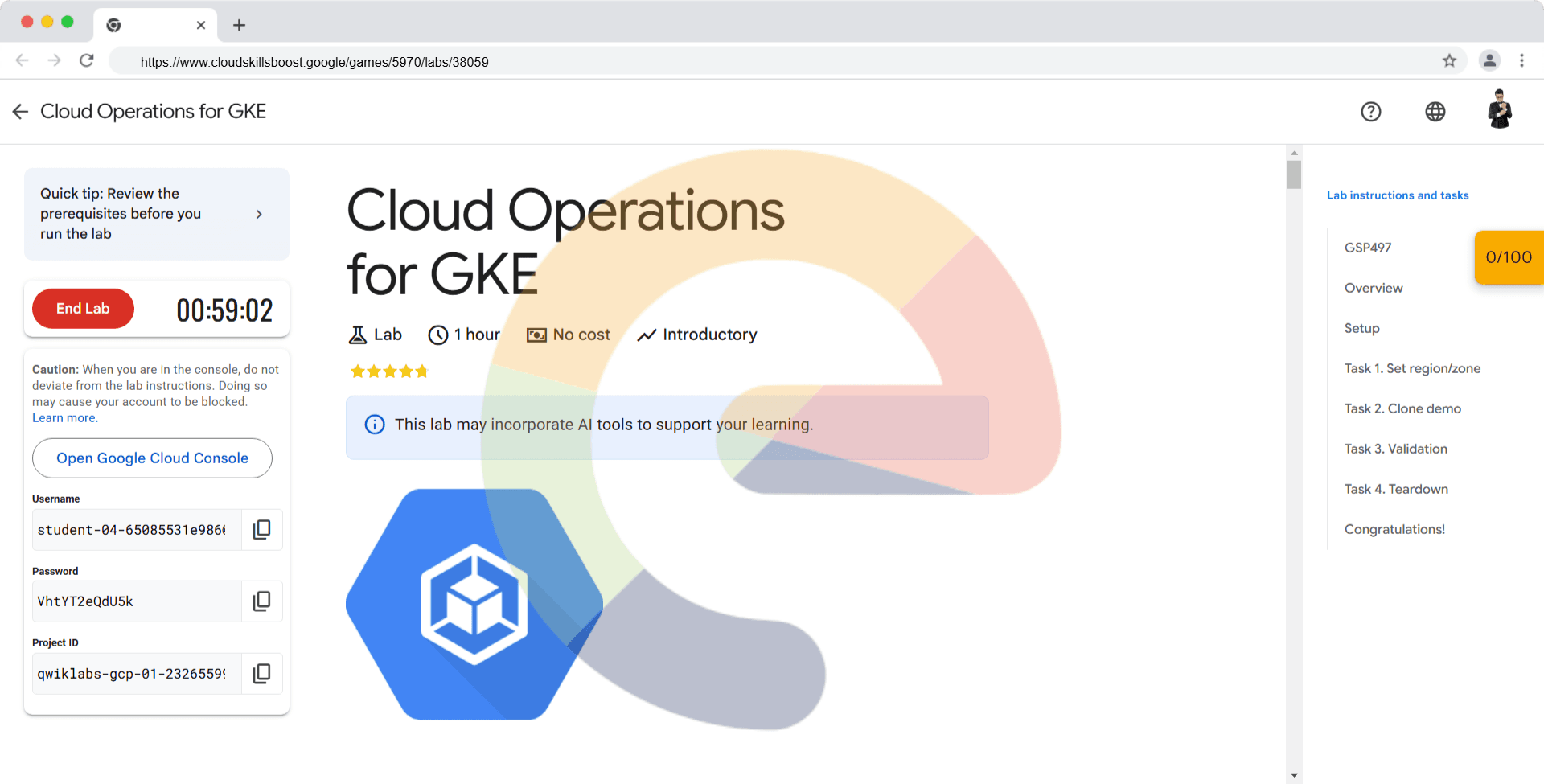Reload the page
Image resolution: width=1544 pixels, height=784 pixels.
(x=87, y=60)
